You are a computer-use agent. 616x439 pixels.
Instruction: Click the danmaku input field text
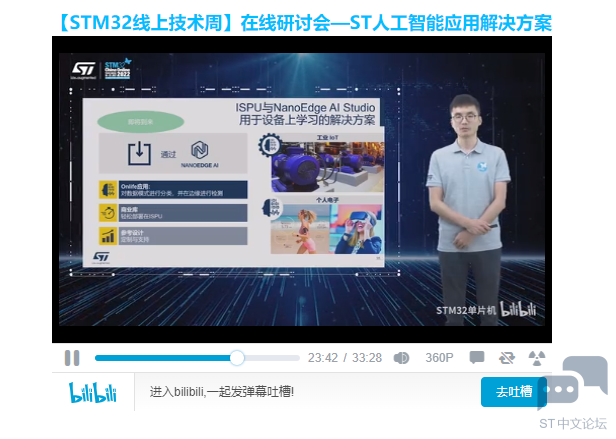(222, 392)
